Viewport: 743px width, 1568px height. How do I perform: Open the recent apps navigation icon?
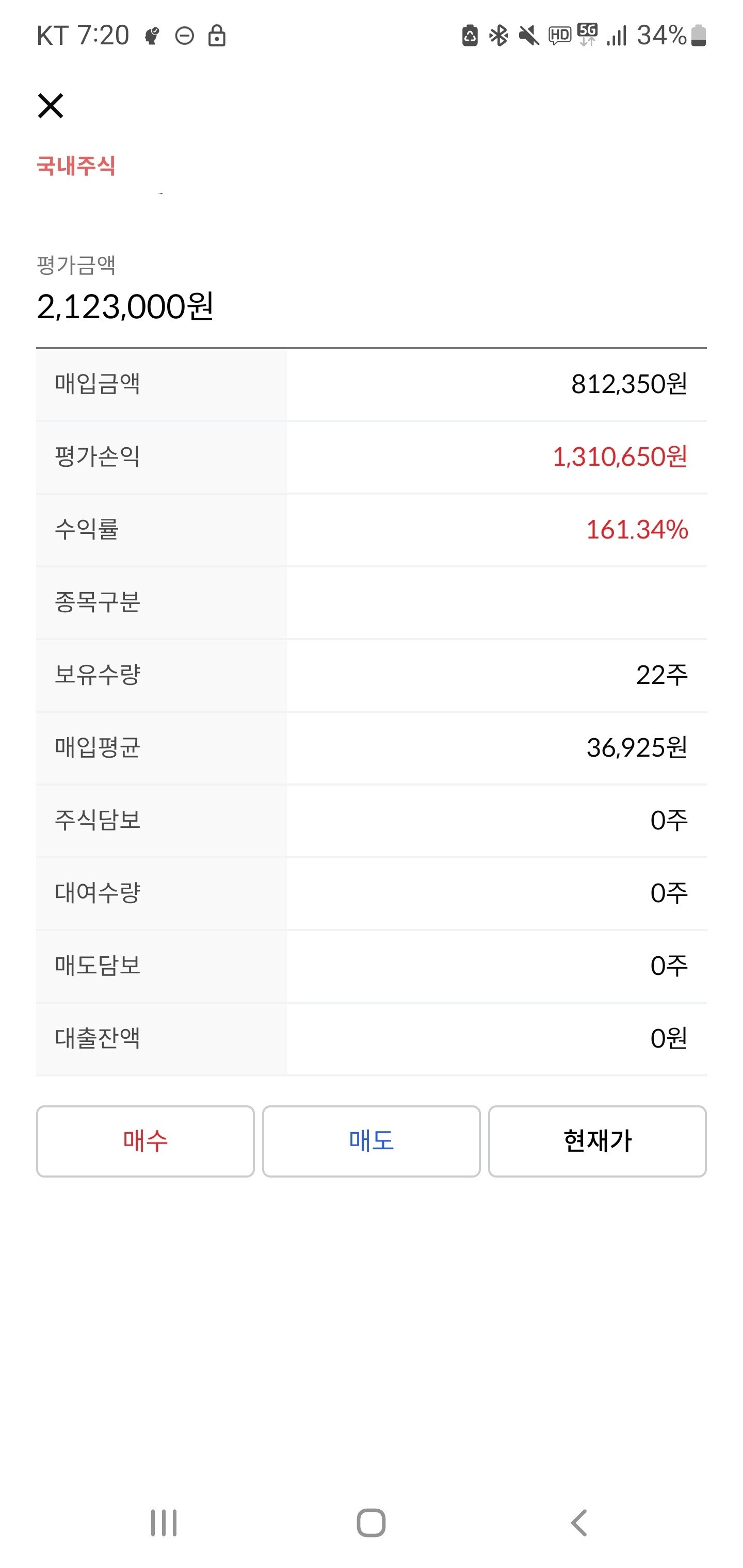coord(164,1523)
